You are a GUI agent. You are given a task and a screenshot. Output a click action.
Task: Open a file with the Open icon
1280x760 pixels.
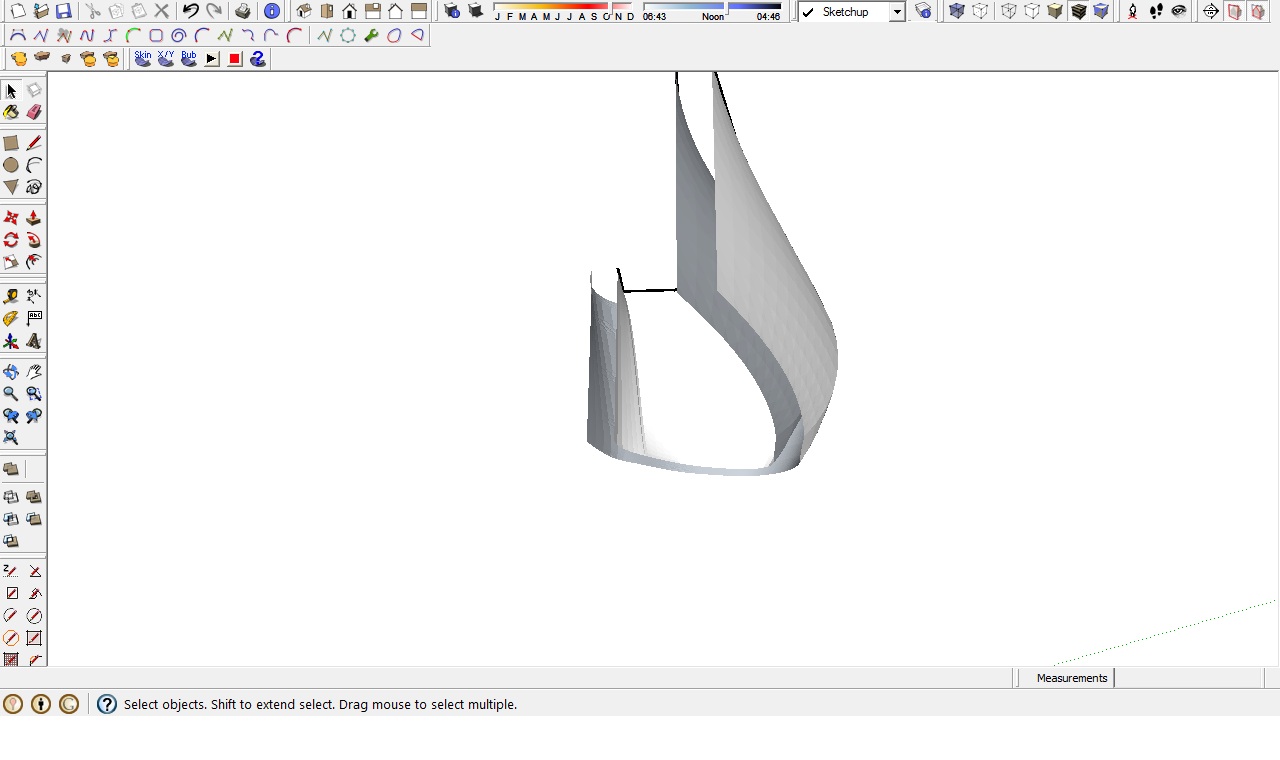pyautogui.click(x=41, y=12)
